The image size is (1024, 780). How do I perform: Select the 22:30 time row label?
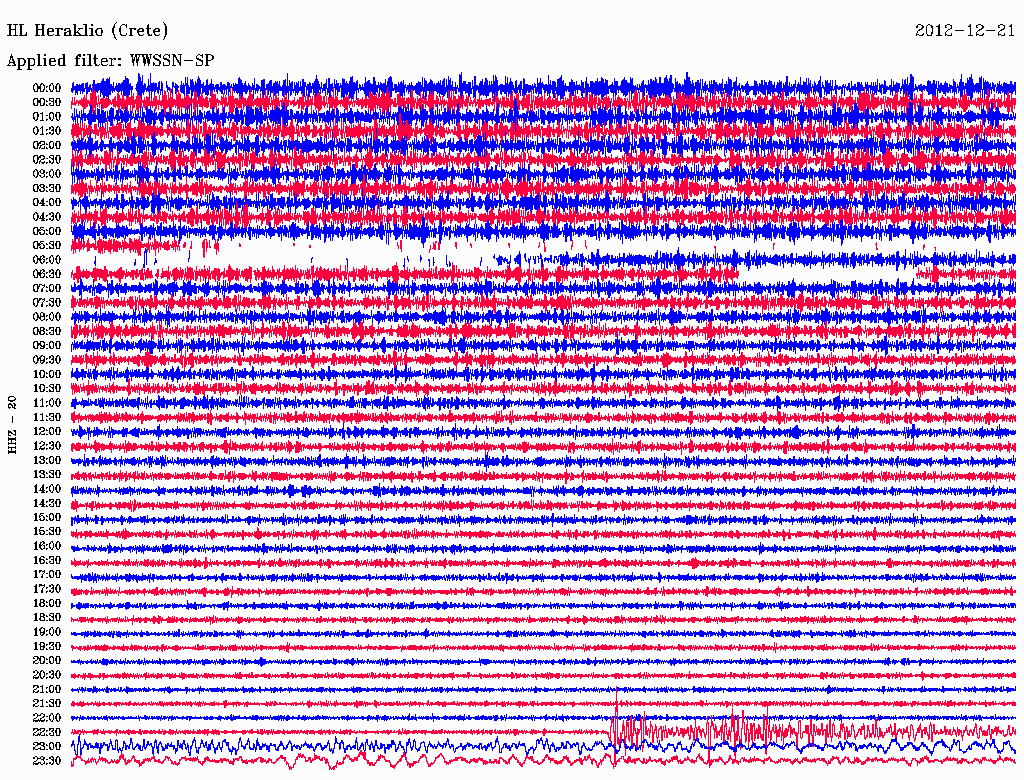coord(47,732)
